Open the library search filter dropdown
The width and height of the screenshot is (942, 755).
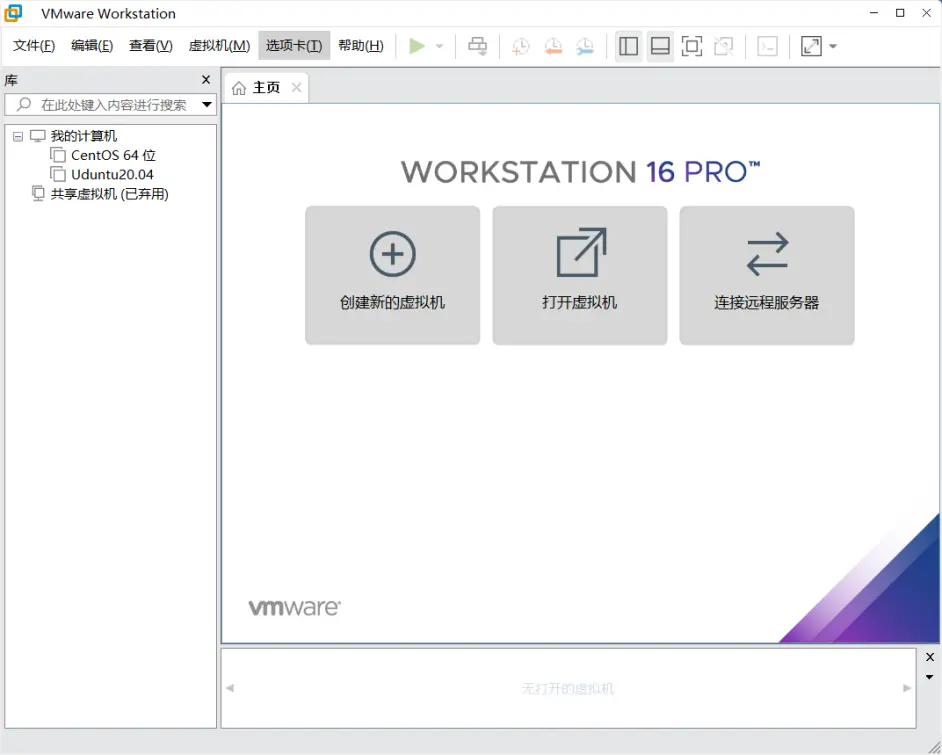pyautogui.click(x=207, y=105)
